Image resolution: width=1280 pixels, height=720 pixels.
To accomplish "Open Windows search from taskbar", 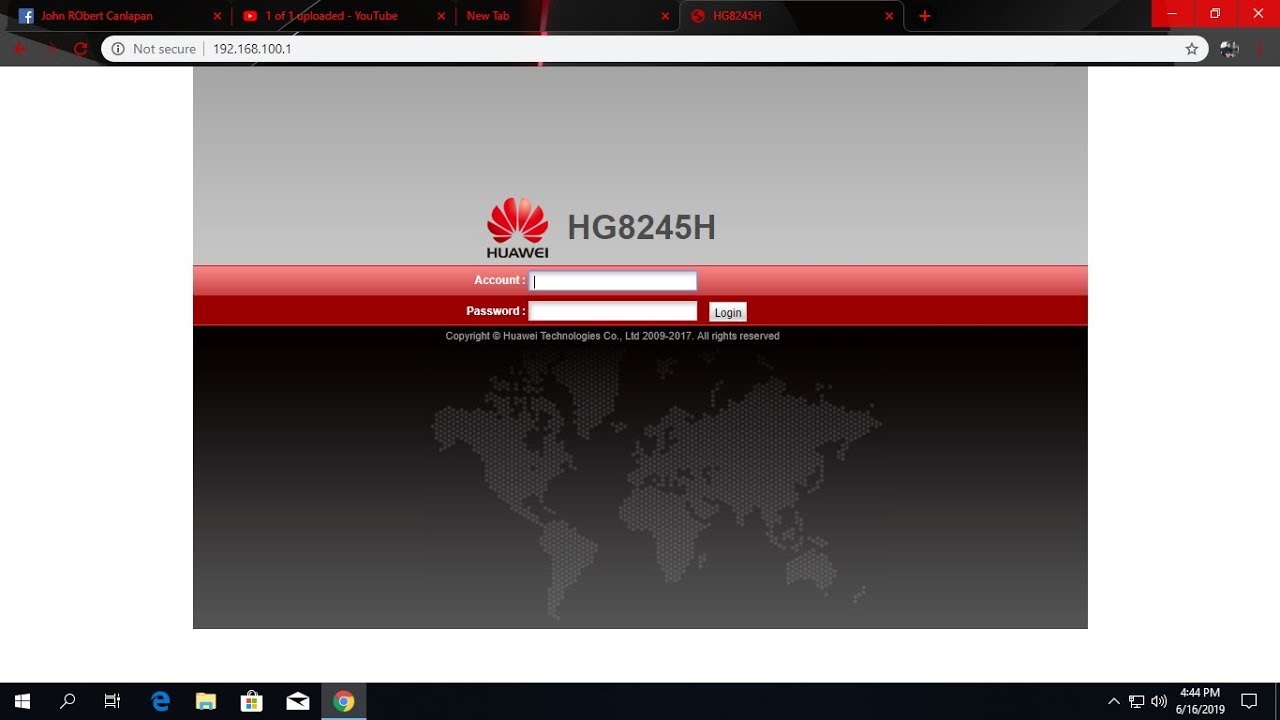I will coord(67,701).
